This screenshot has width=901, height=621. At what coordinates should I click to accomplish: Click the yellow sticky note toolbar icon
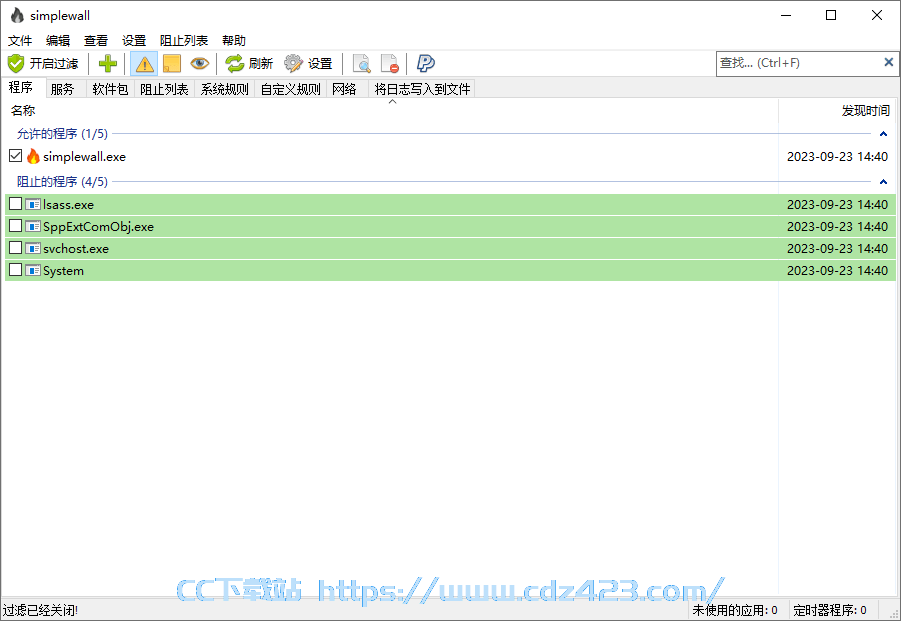(x=172, y=63)
